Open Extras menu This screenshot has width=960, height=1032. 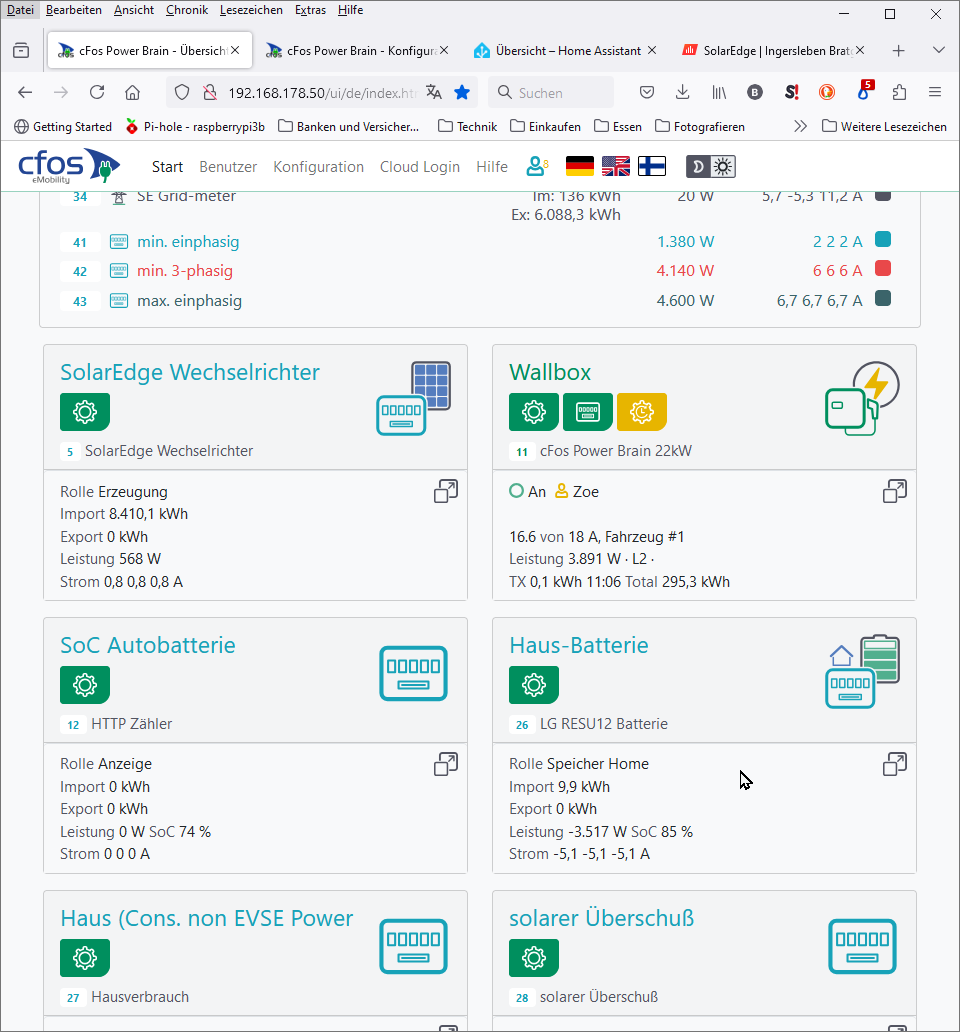[310, 10]
